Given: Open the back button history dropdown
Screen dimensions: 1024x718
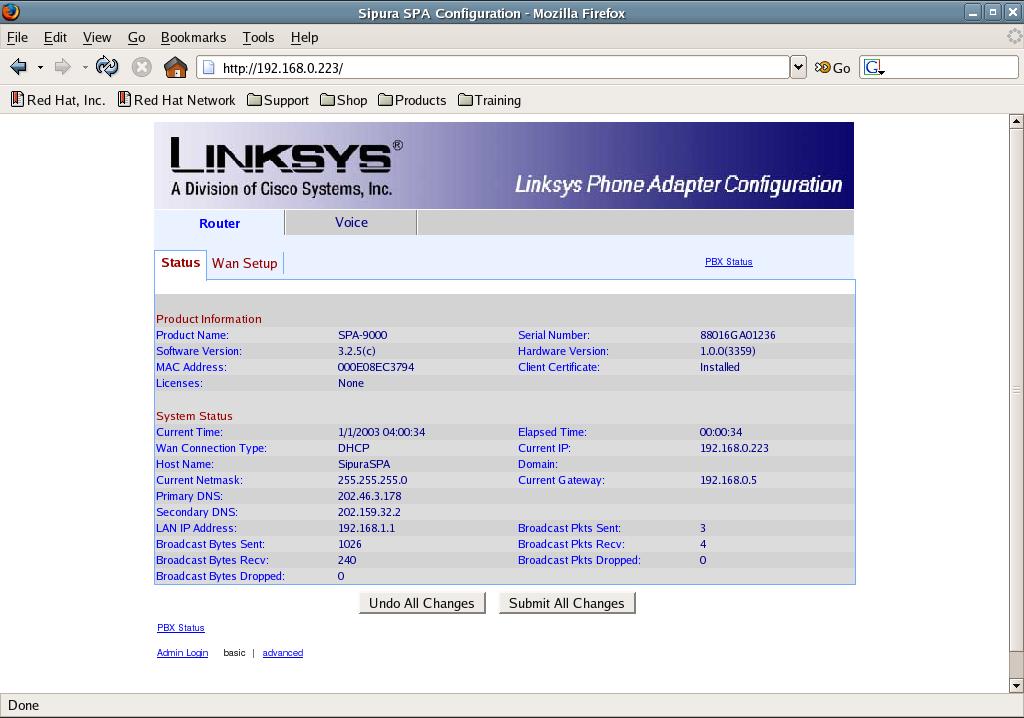Looking at the screenshot, I should (x=40, y=67).
